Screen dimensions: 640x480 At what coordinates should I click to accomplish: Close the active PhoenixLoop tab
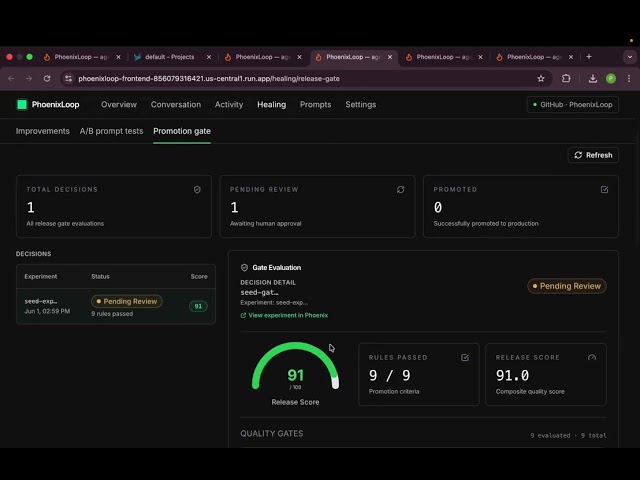(390, 57)
